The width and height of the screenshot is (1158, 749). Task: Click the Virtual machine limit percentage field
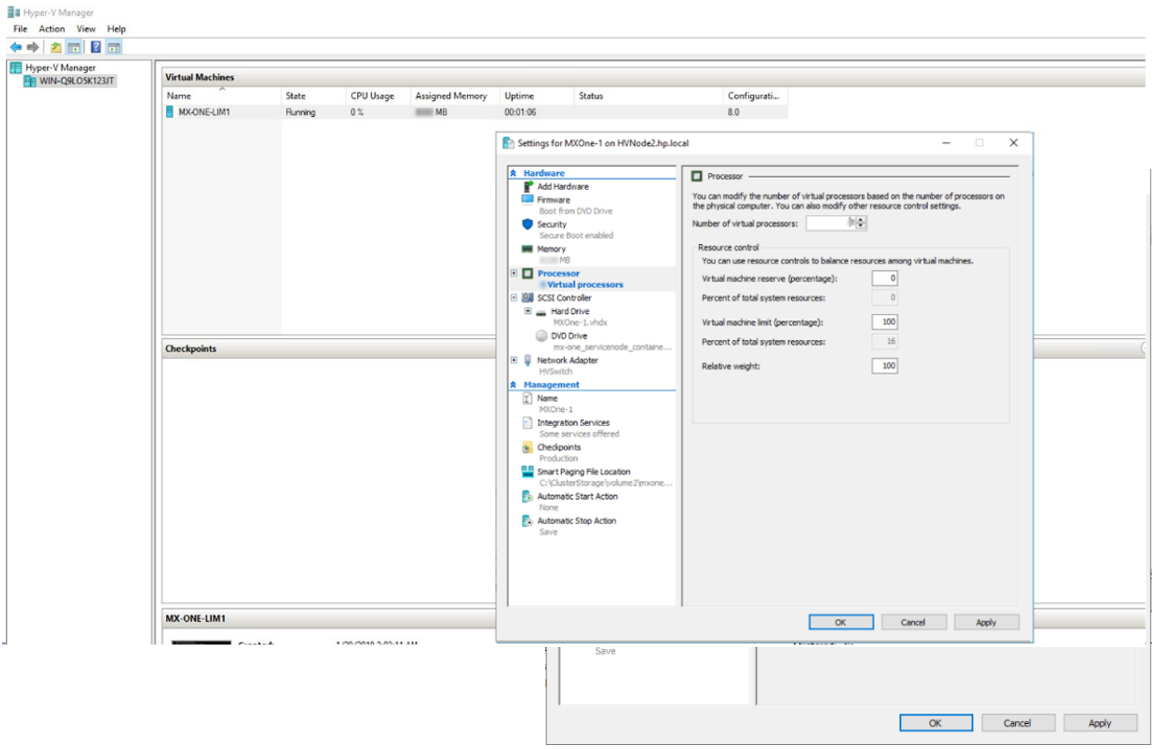coord(884,322)
